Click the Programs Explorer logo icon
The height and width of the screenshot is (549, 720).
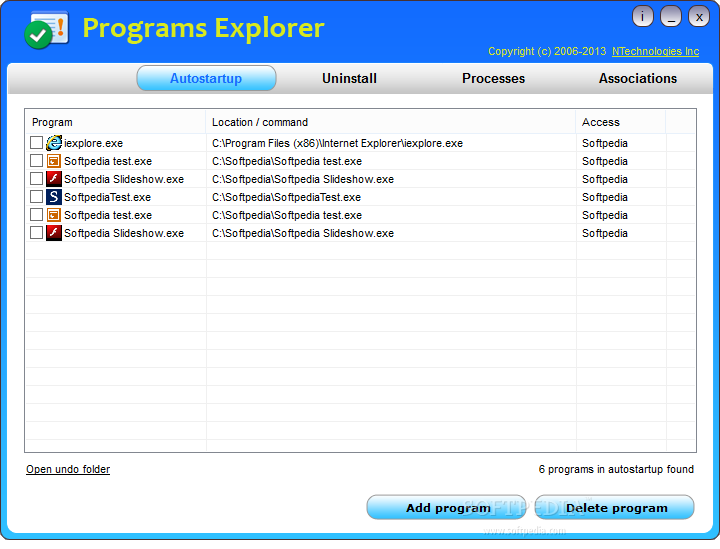point(46,30)
